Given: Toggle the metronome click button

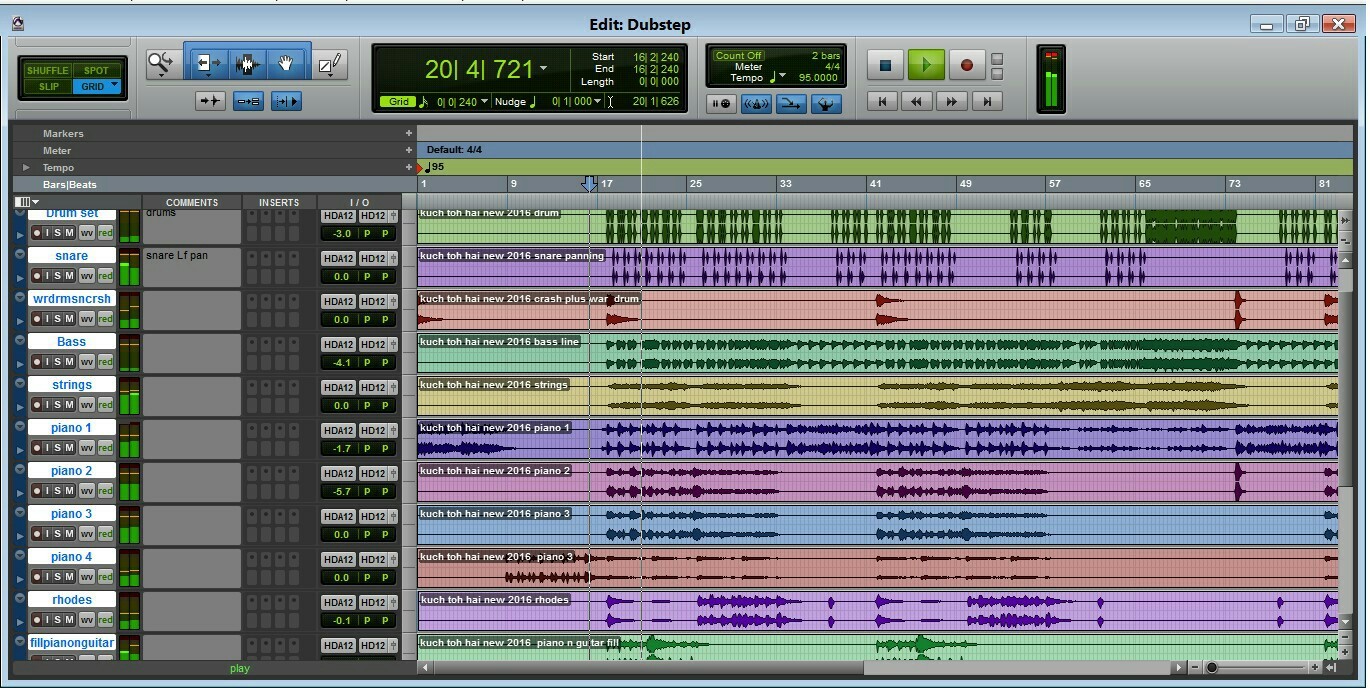Looking at the screenshot, I should point(756,103).
